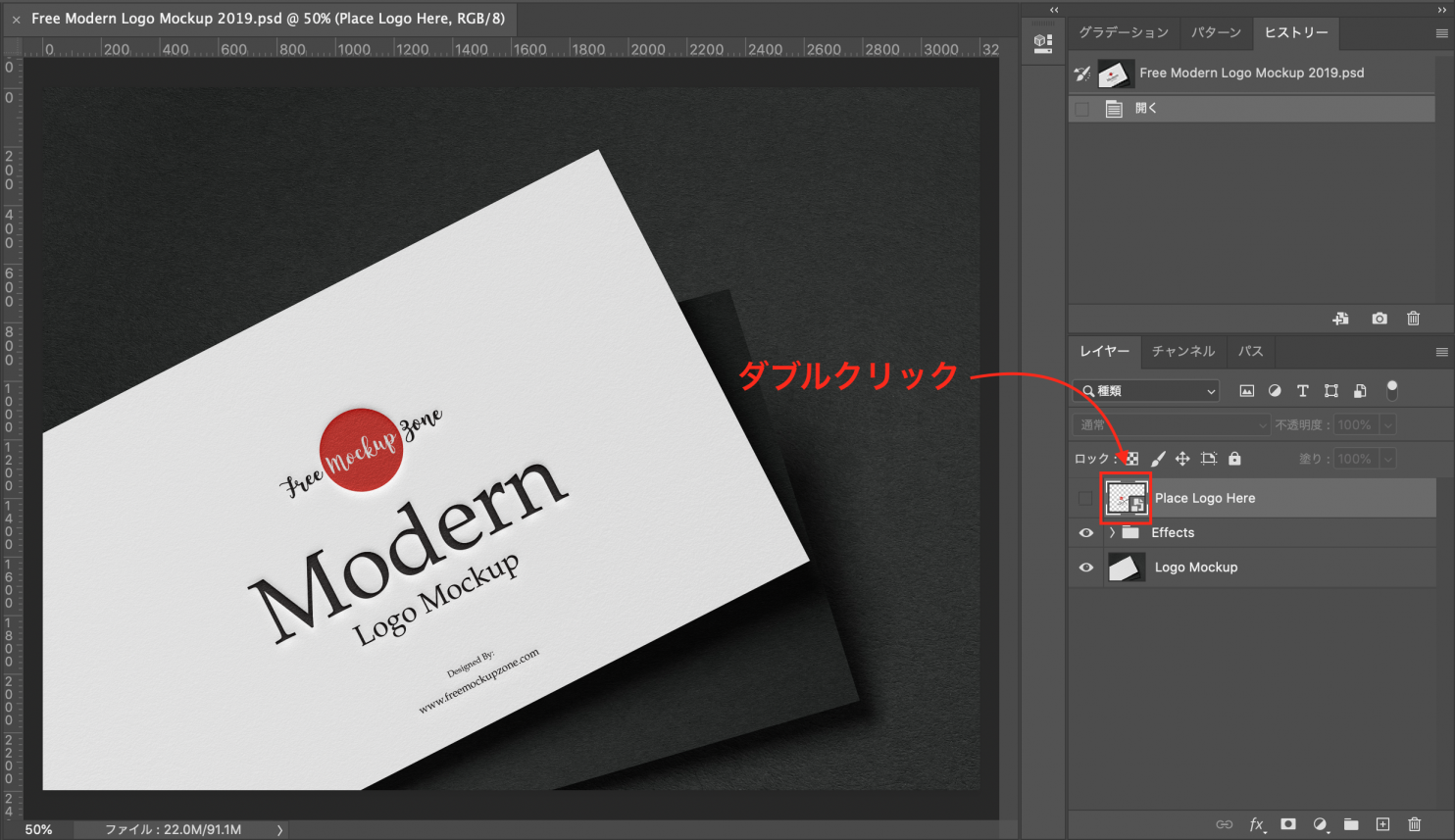
Task: Enable lock transparent pixels in Layers panel
Action: coord(1132,458)
